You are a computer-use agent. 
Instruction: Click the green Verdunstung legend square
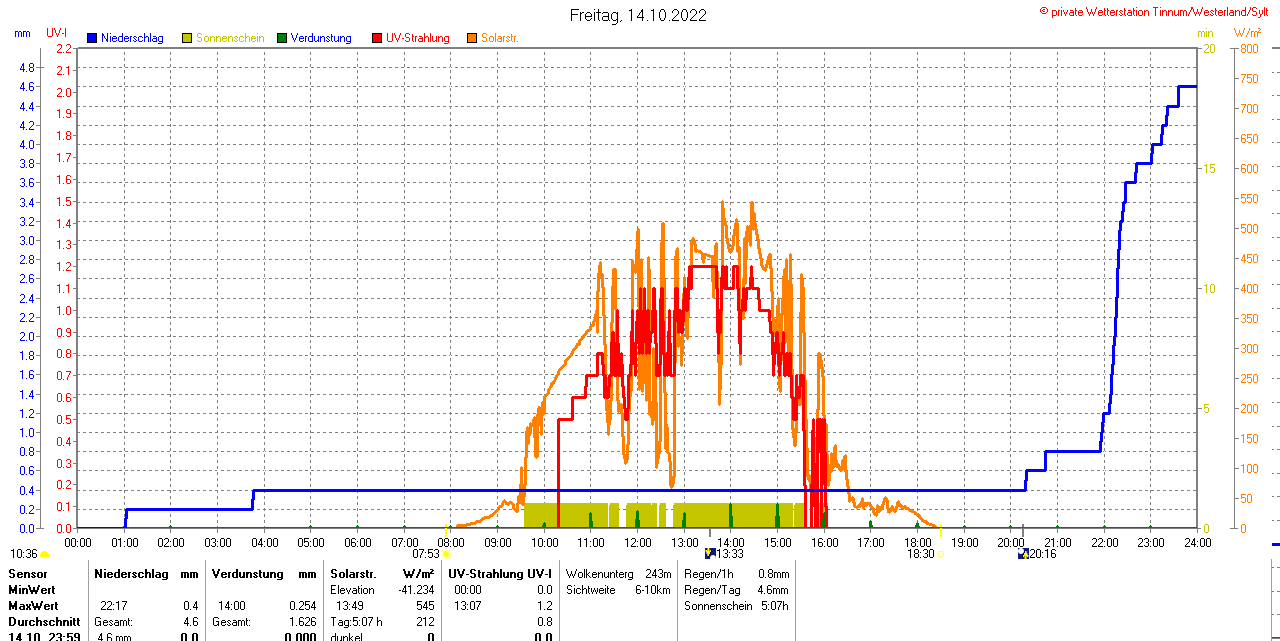point(282,38)
